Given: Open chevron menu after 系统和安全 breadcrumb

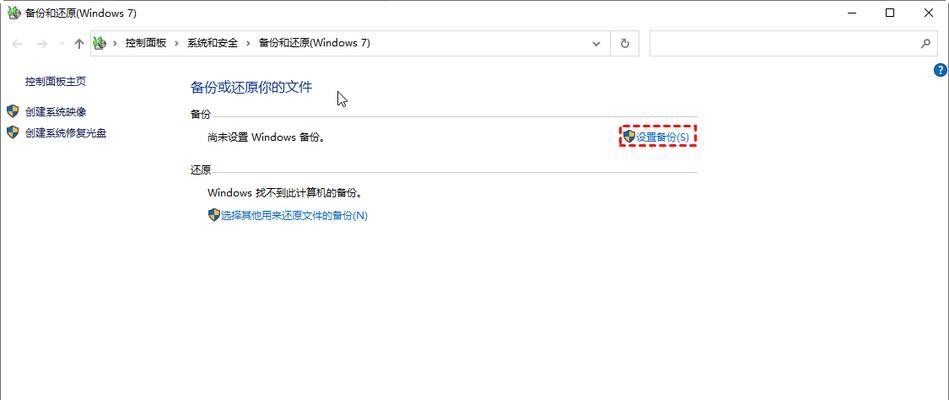Looking at the screenshot, I should point(248,44).
